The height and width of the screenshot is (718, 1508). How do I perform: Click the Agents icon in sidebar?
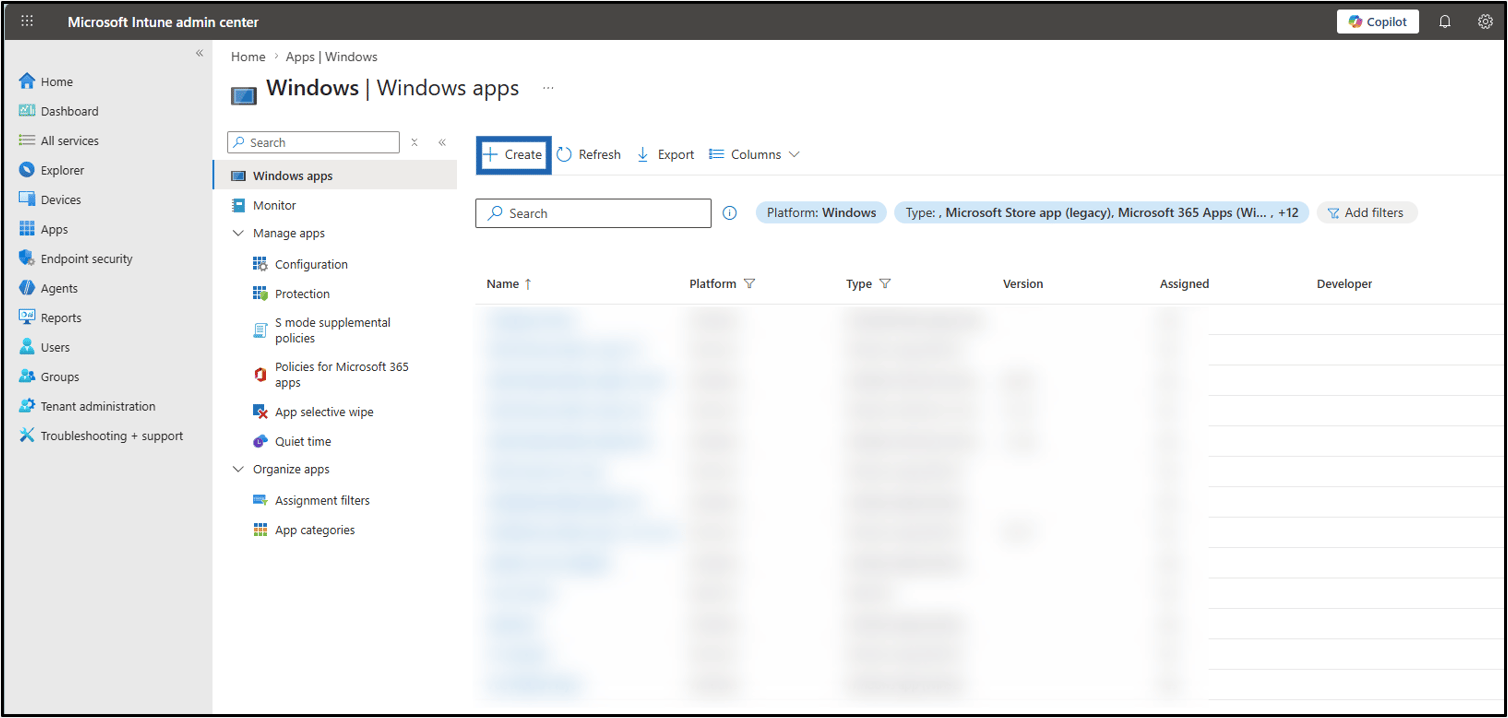tap(27, 288)
